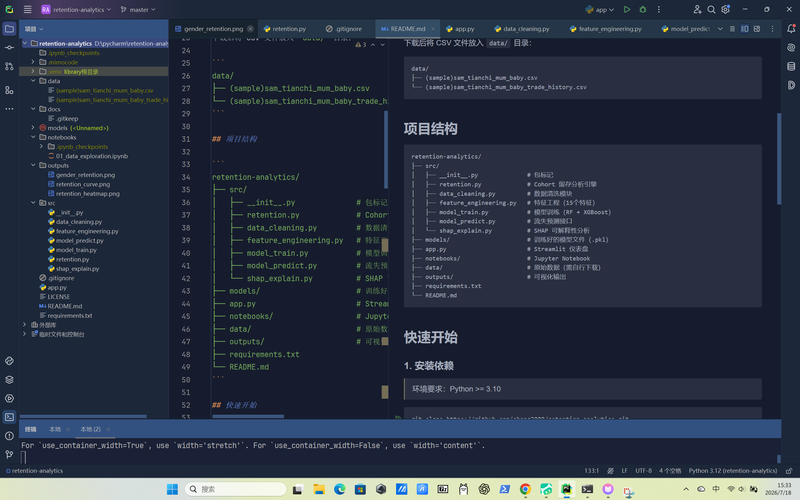Open the Run tool window

tap(9, 398)
